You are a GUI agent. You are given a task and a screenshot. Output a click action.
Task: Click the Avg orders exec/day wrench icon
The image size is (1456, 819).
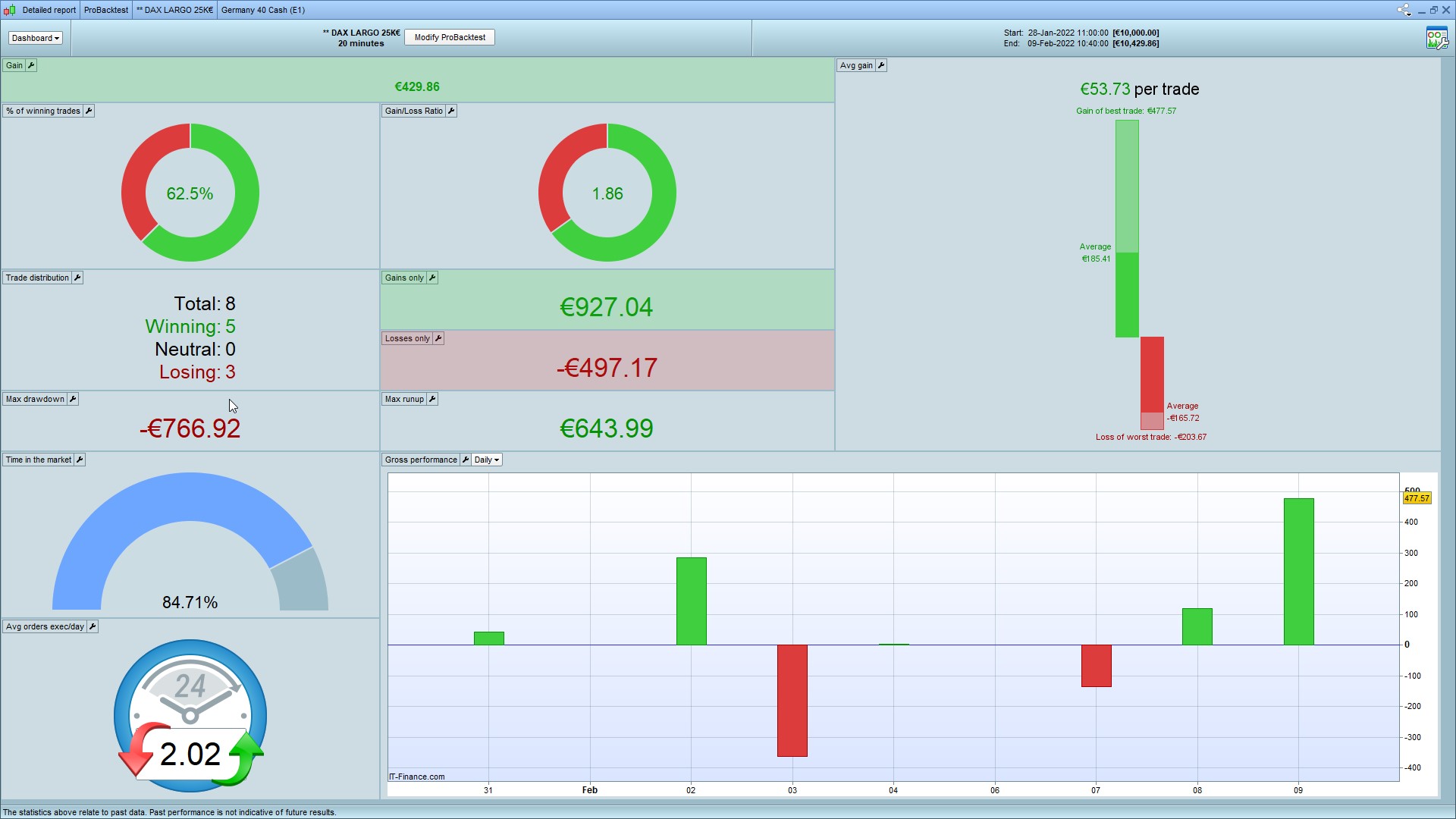(x=93, y=626)
